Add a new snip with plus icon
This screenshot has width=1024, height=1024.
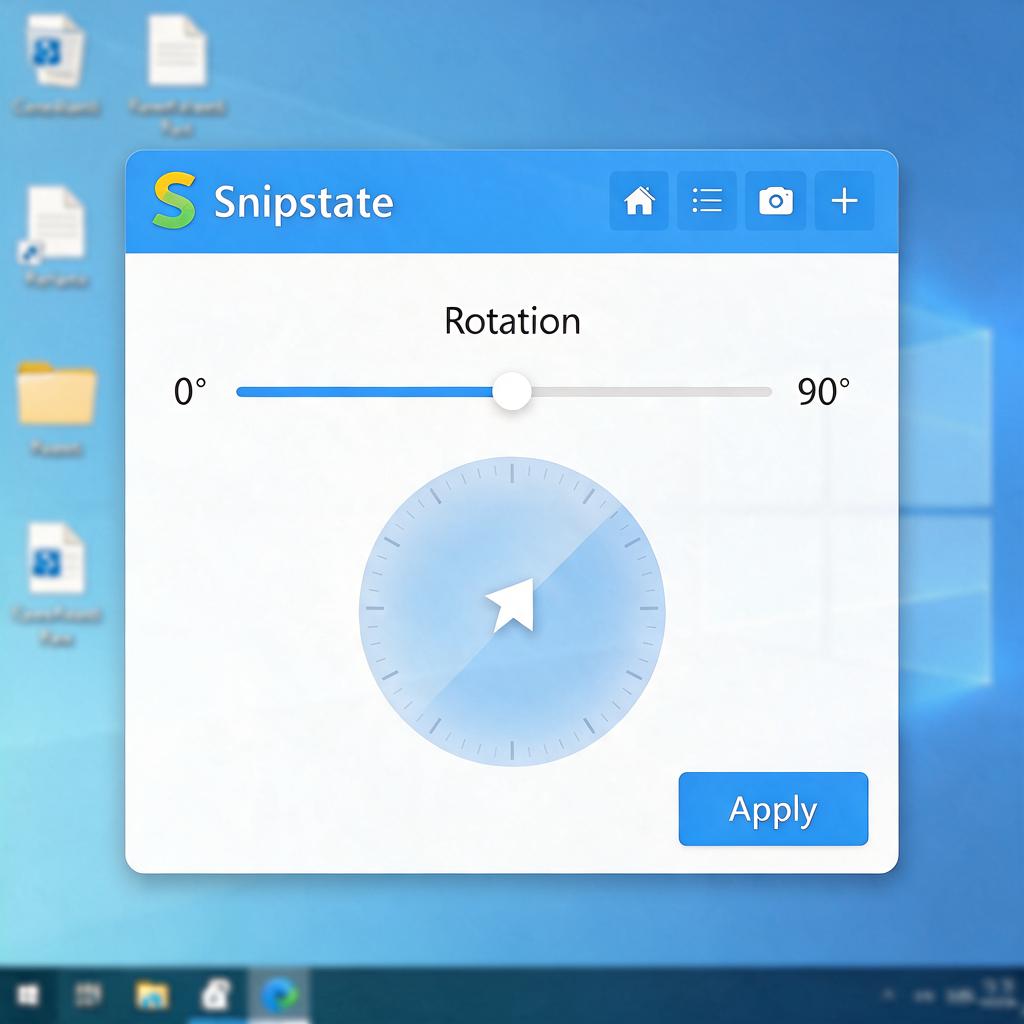pos(844,200)
